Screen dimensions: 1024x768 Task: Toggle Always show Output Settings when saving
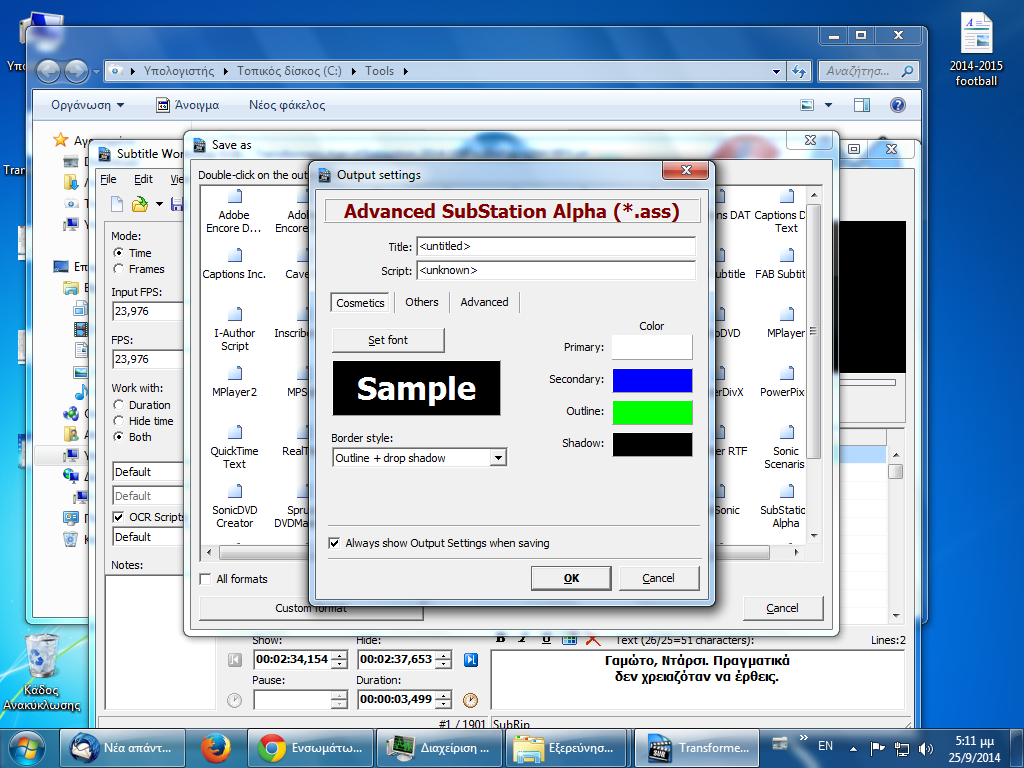click(334, 543)
